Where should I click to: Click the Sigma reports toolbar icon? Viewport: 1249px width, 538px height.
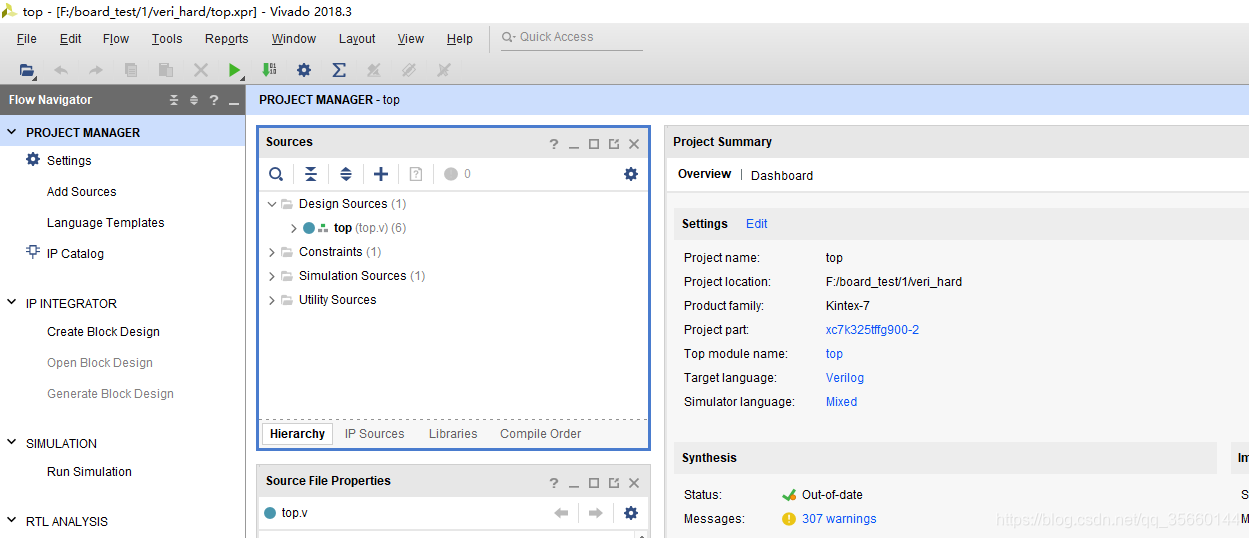point(339,70)
